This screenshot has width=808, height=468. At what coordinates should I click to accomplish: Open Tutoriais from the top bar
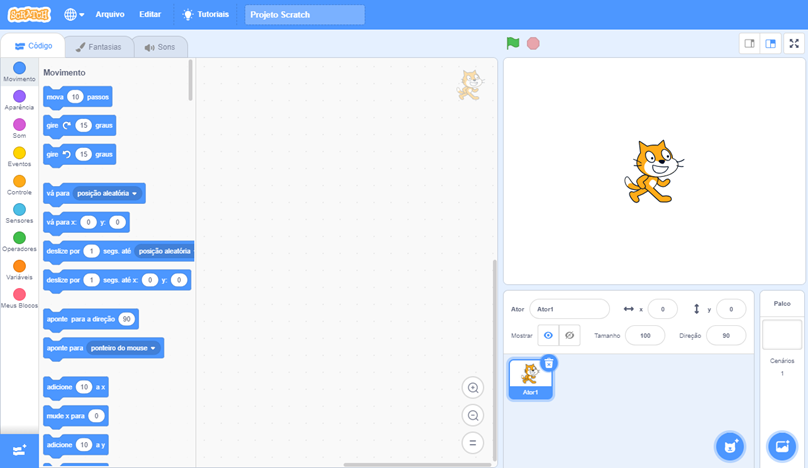[x=206, y=15]
